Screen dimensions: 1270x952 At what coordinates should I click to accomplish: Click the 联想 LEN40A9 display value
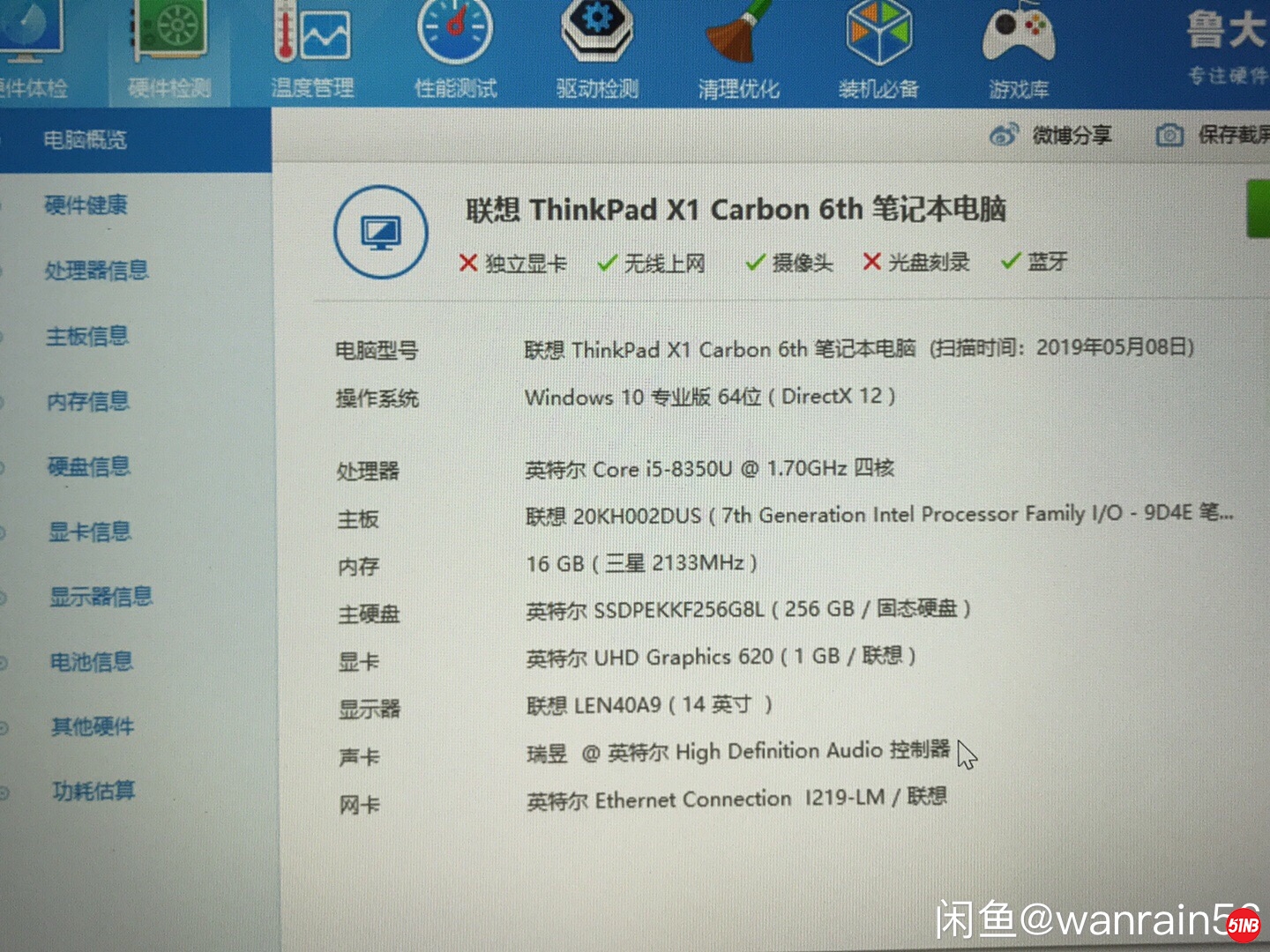tap(650, 705)
